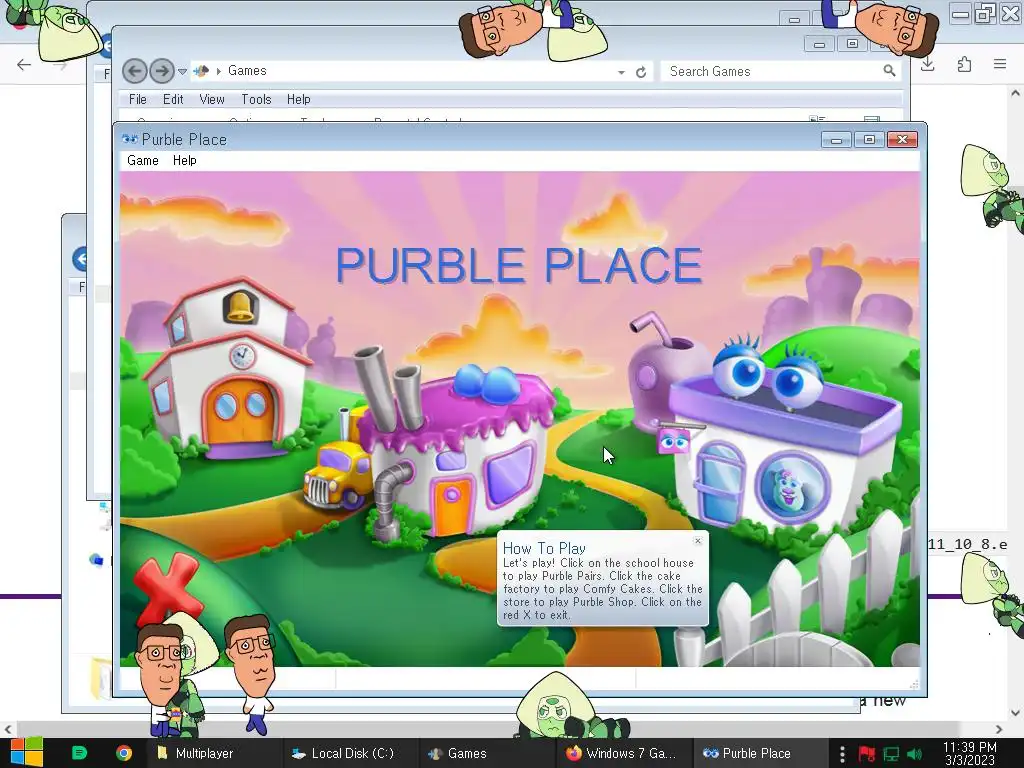Open File menu in Games explorer window
The image size is (1024, 768).
pos(137,99)
